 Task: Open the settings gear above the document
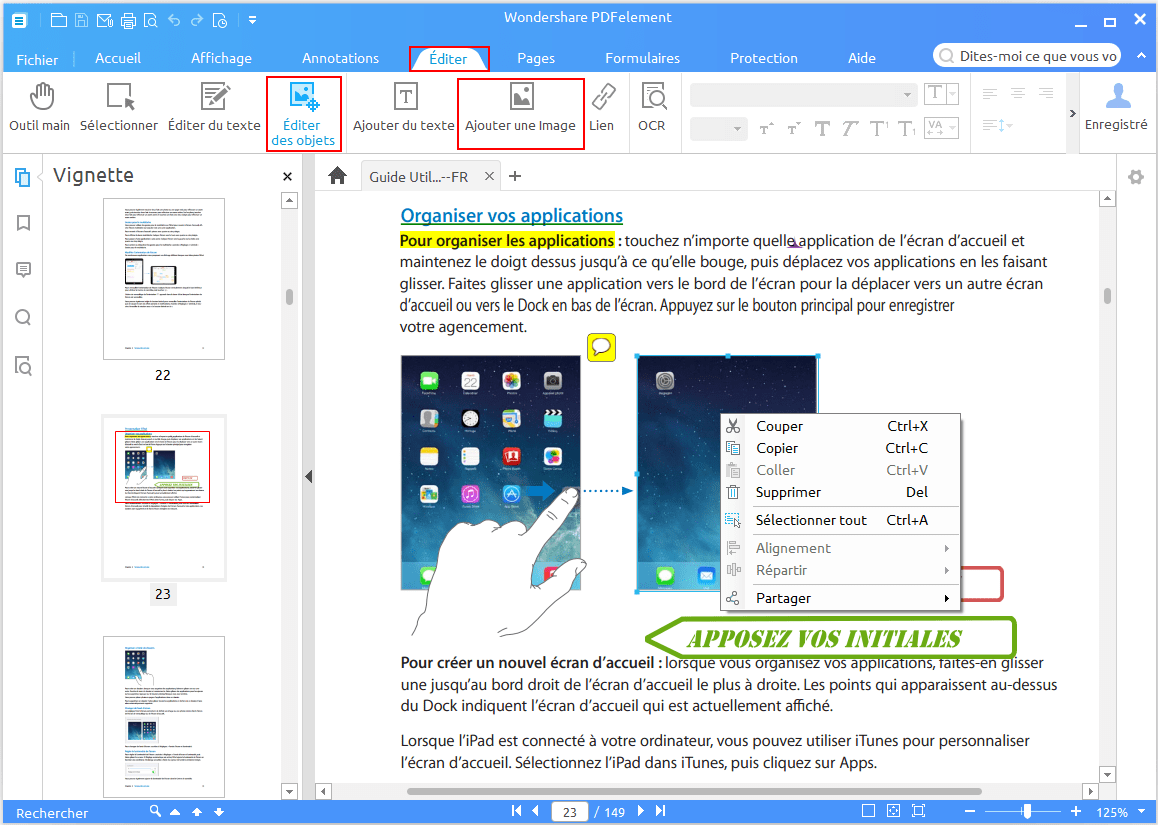point(1135,176)
